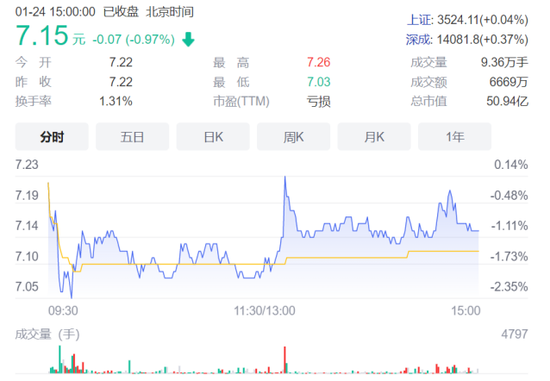Click the 7.05 price axis label
550x381 pixels.
pos(27,287)
